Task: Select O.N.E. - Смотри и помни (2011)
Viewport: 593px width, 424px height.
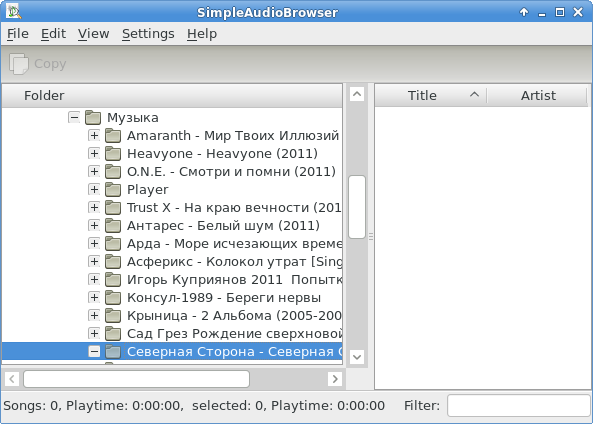Action: pyautogui.click(x=231, y=172)
